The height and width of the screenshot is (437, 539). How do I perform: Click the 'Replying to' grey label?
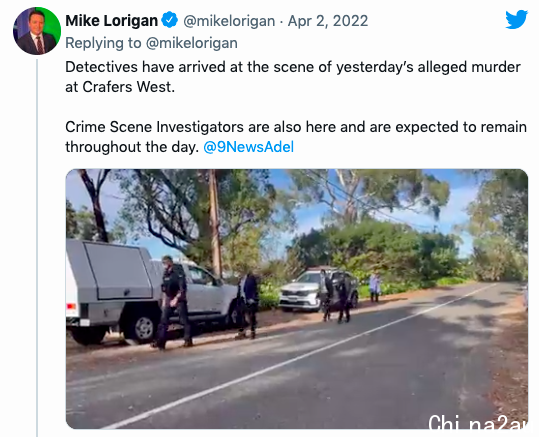103,43
